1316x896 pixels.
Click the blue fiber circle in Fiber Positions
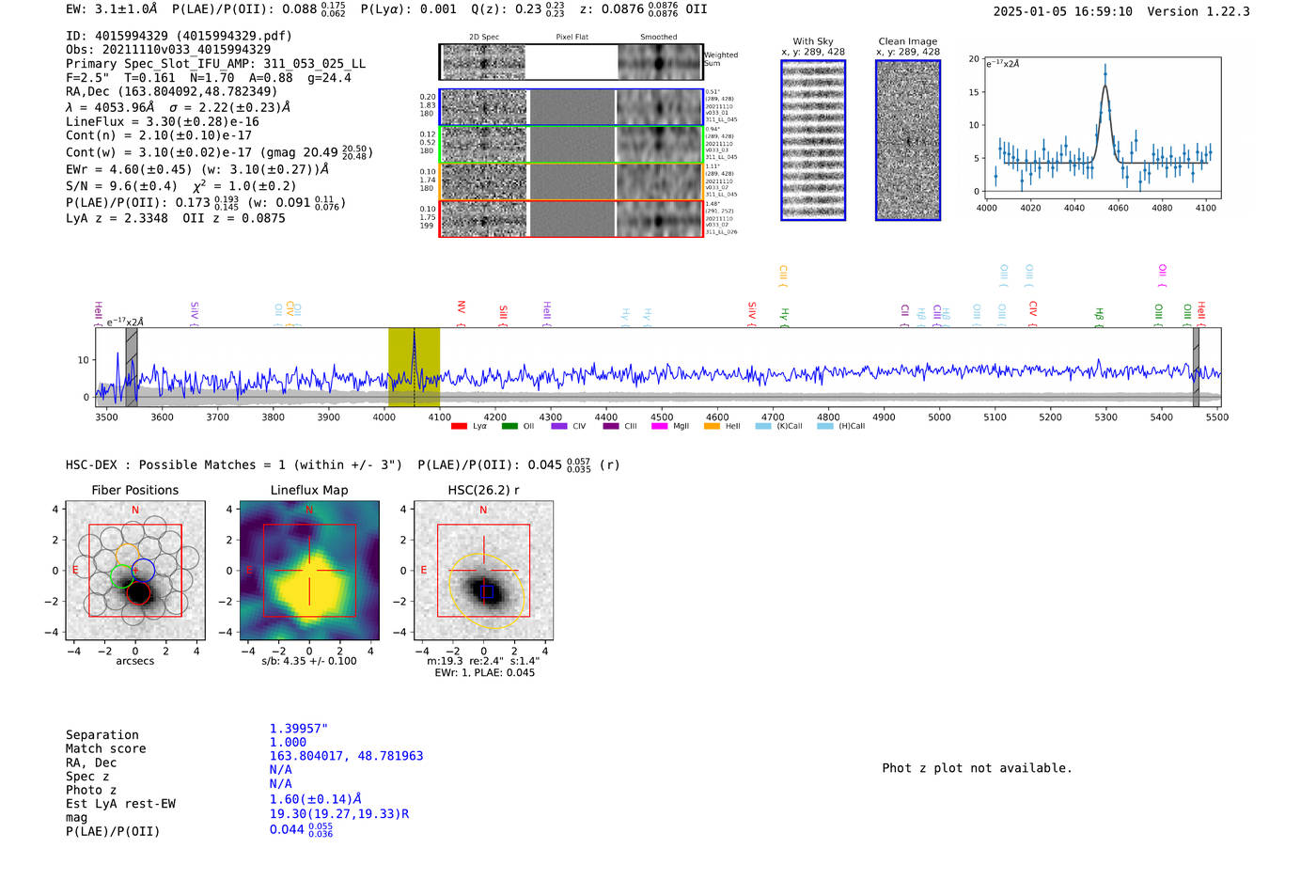click(143, 570)
